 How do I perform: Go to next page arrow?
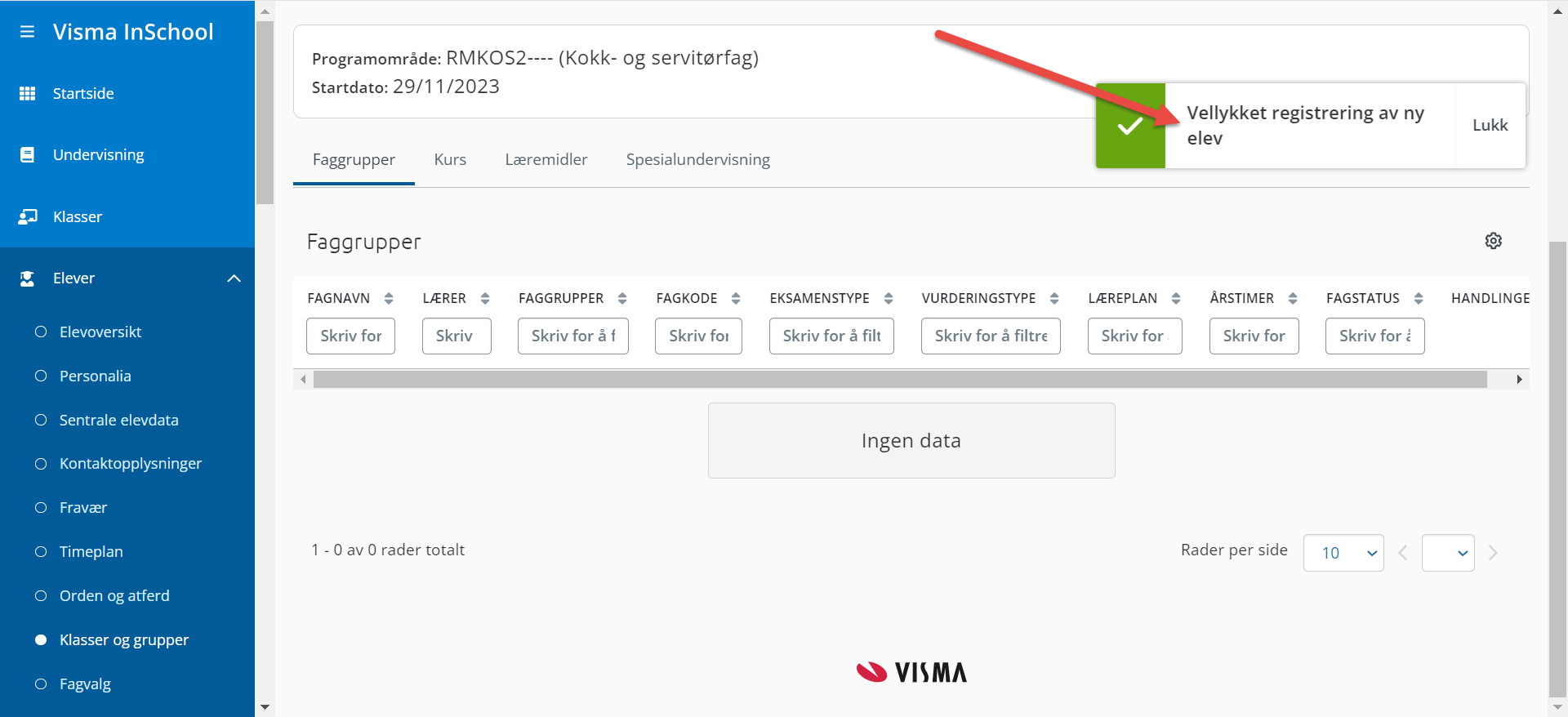tap(1493, 553)
